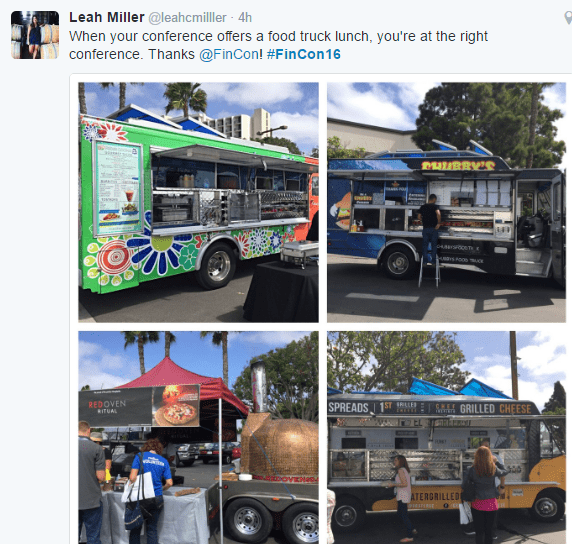
Task: Enlarge the Chubby's food truck photo
Action: pyautogui.click(x=446, y=202)
